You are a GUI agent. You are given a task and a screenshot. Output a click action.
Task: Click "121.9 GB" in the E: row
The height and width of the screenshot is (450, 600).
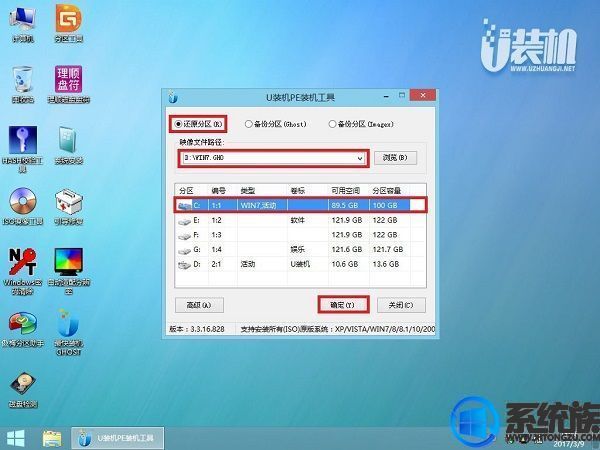click(x=347, y=220)
